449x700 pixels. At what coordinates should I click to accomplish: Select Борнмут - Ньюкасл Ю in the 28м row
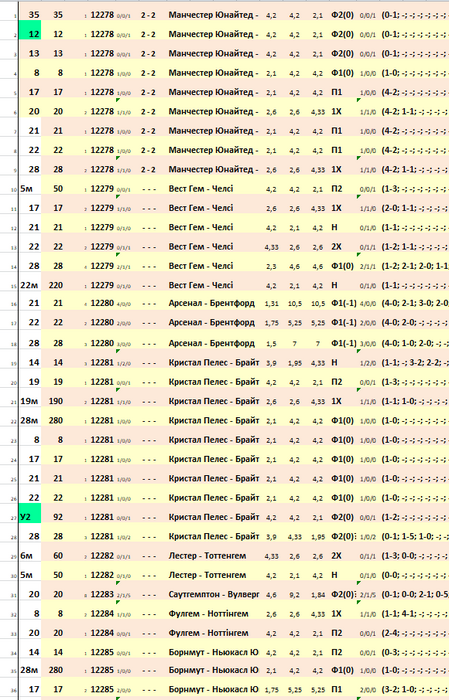[x=213, y=670]
